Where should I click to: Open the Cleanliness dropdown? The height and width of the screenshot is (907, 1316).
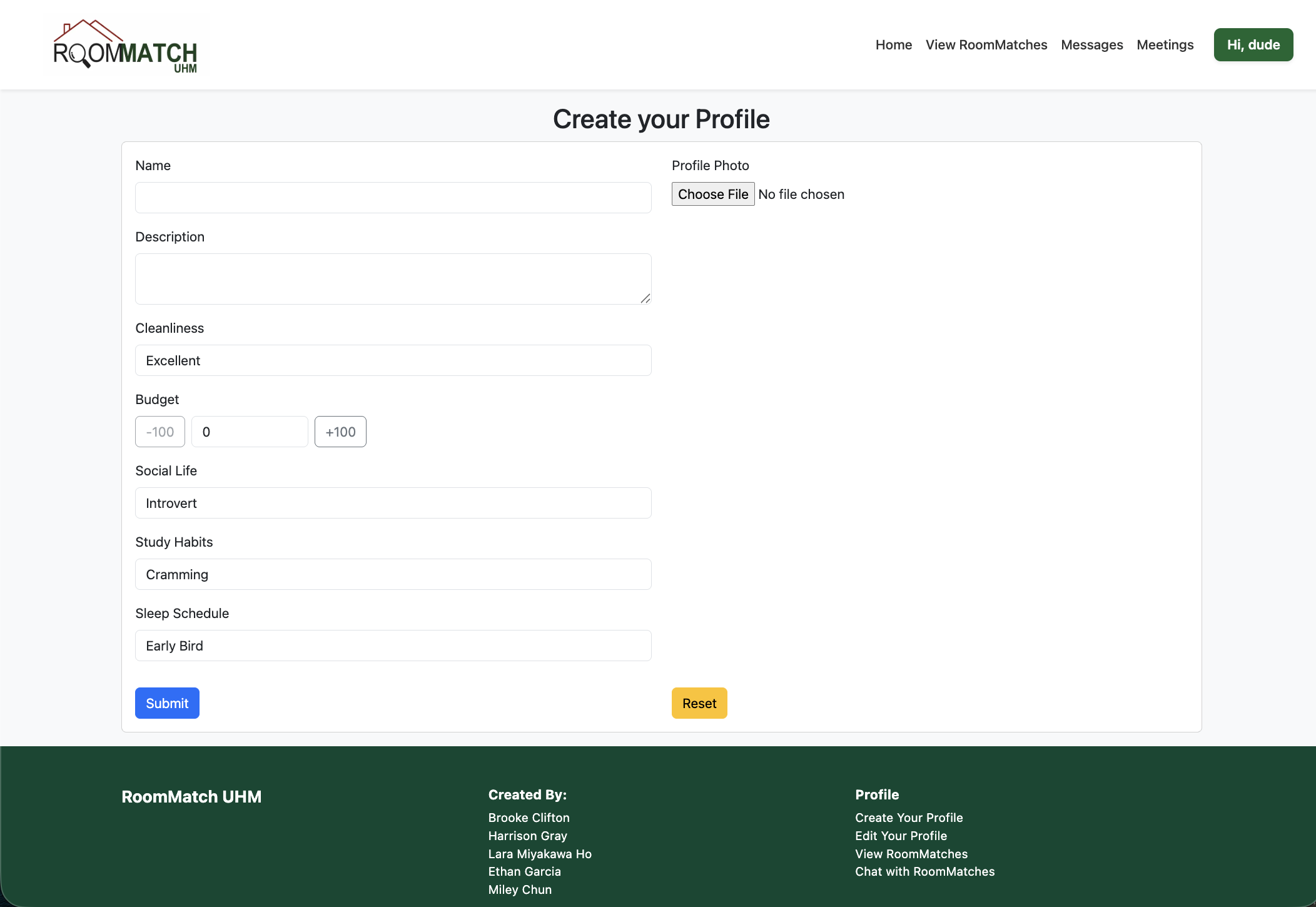coord(393,360)
